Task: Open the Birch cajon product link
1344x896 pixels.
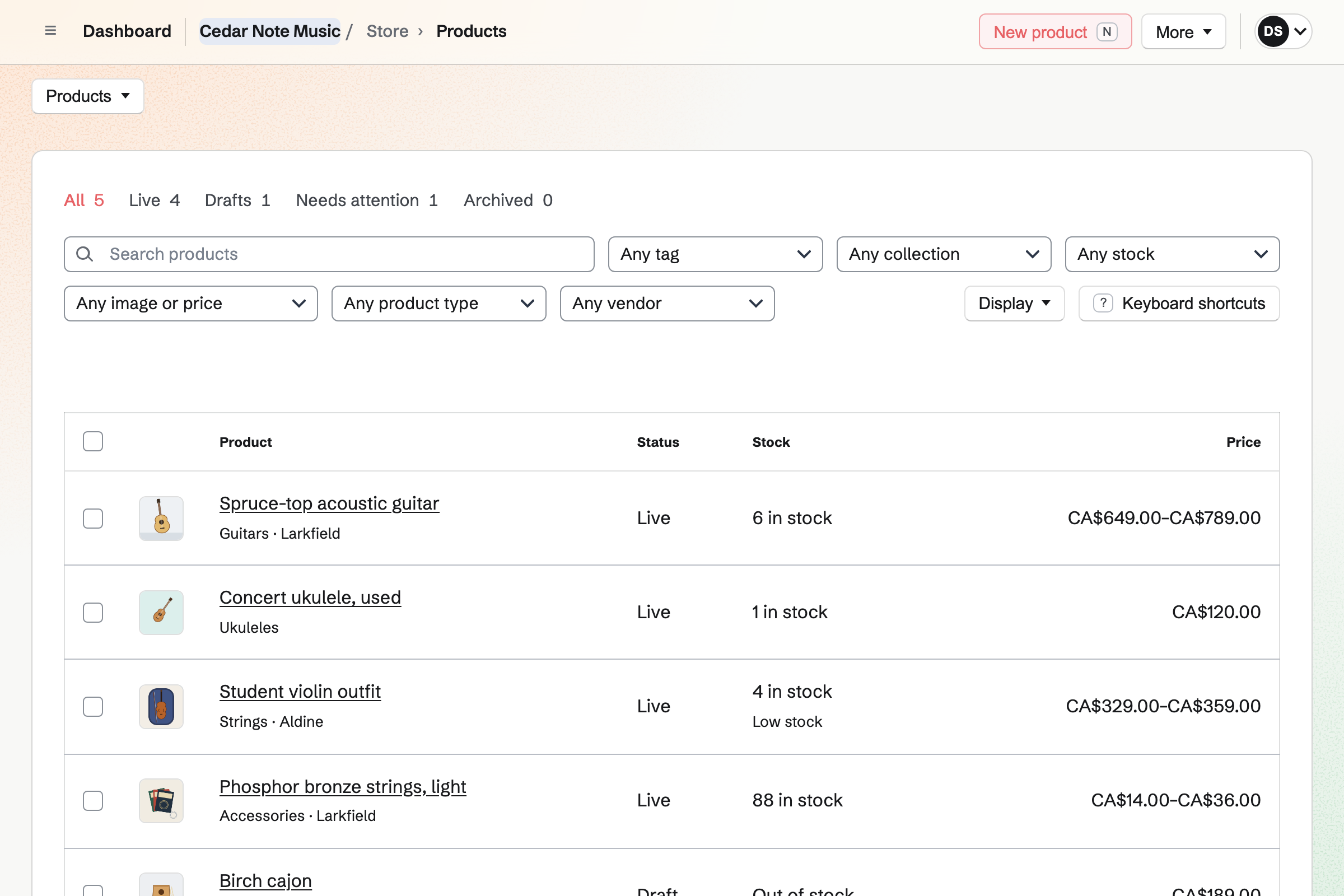Action: coord(265,880)
